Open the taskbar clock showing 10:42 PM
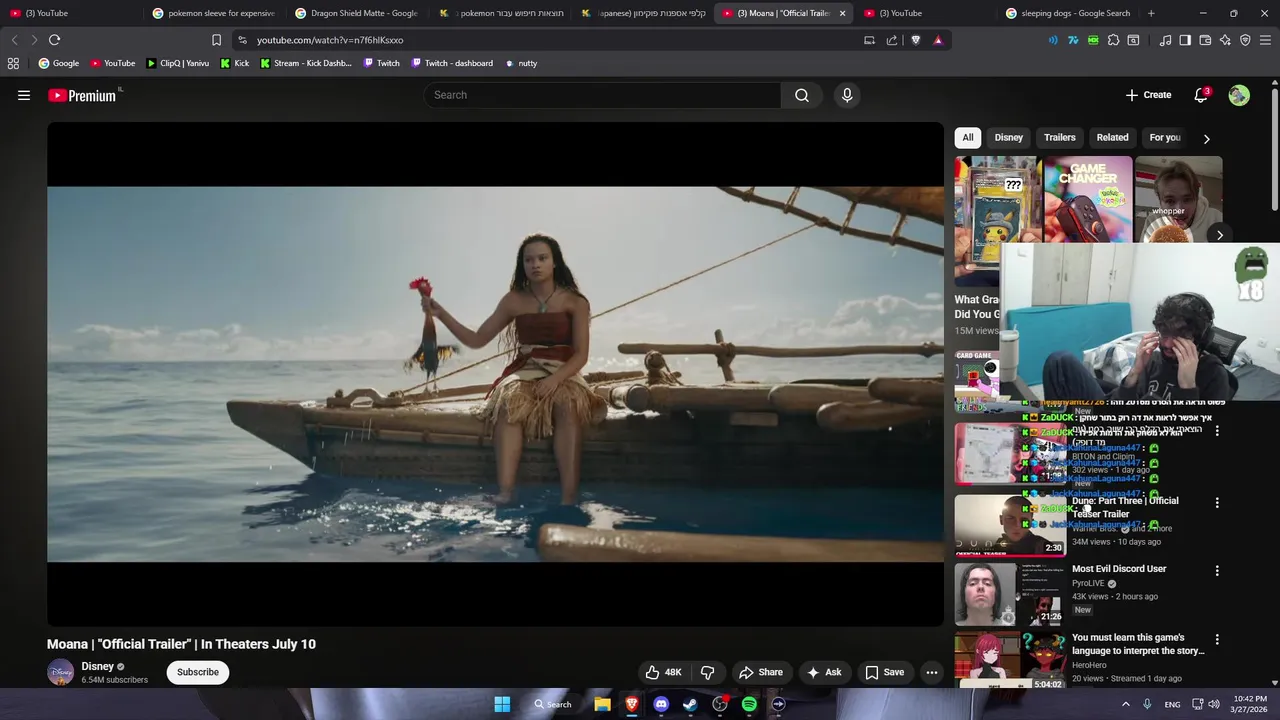 coord(1250,704)
